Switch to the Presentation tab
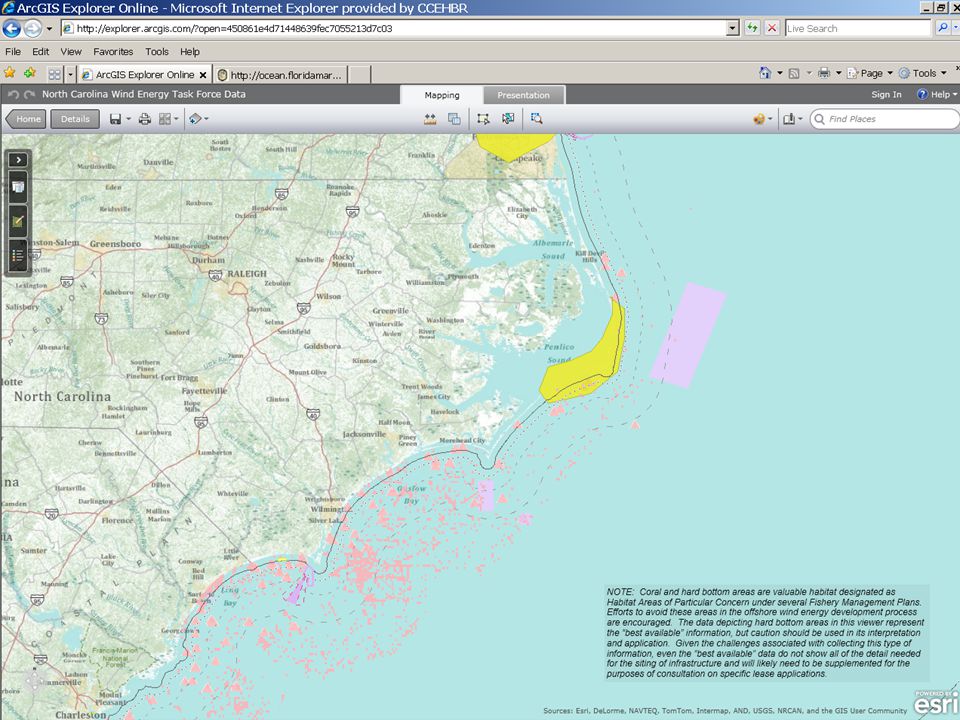 click(523, 95)
